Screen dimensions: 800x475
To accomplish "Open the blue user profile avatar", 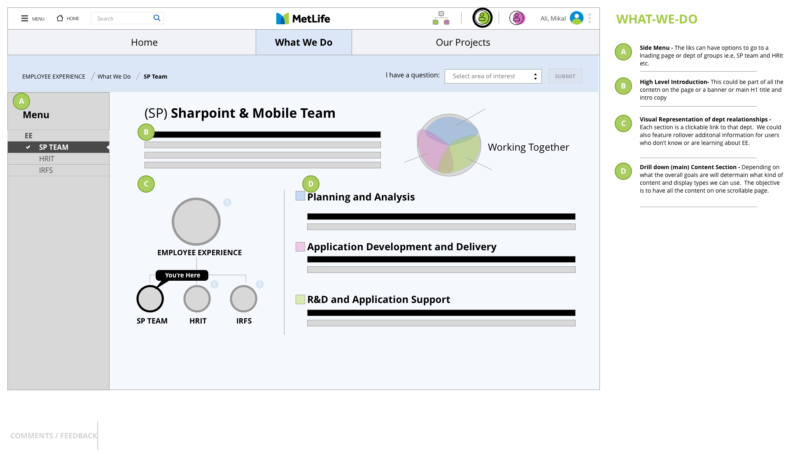I will [577, 18].
